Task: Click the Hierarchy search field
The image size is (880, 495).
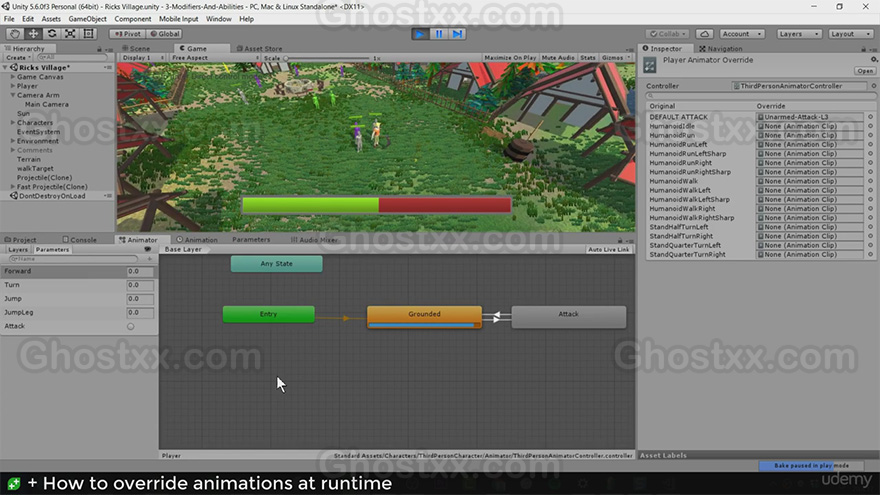Action: 72,58
